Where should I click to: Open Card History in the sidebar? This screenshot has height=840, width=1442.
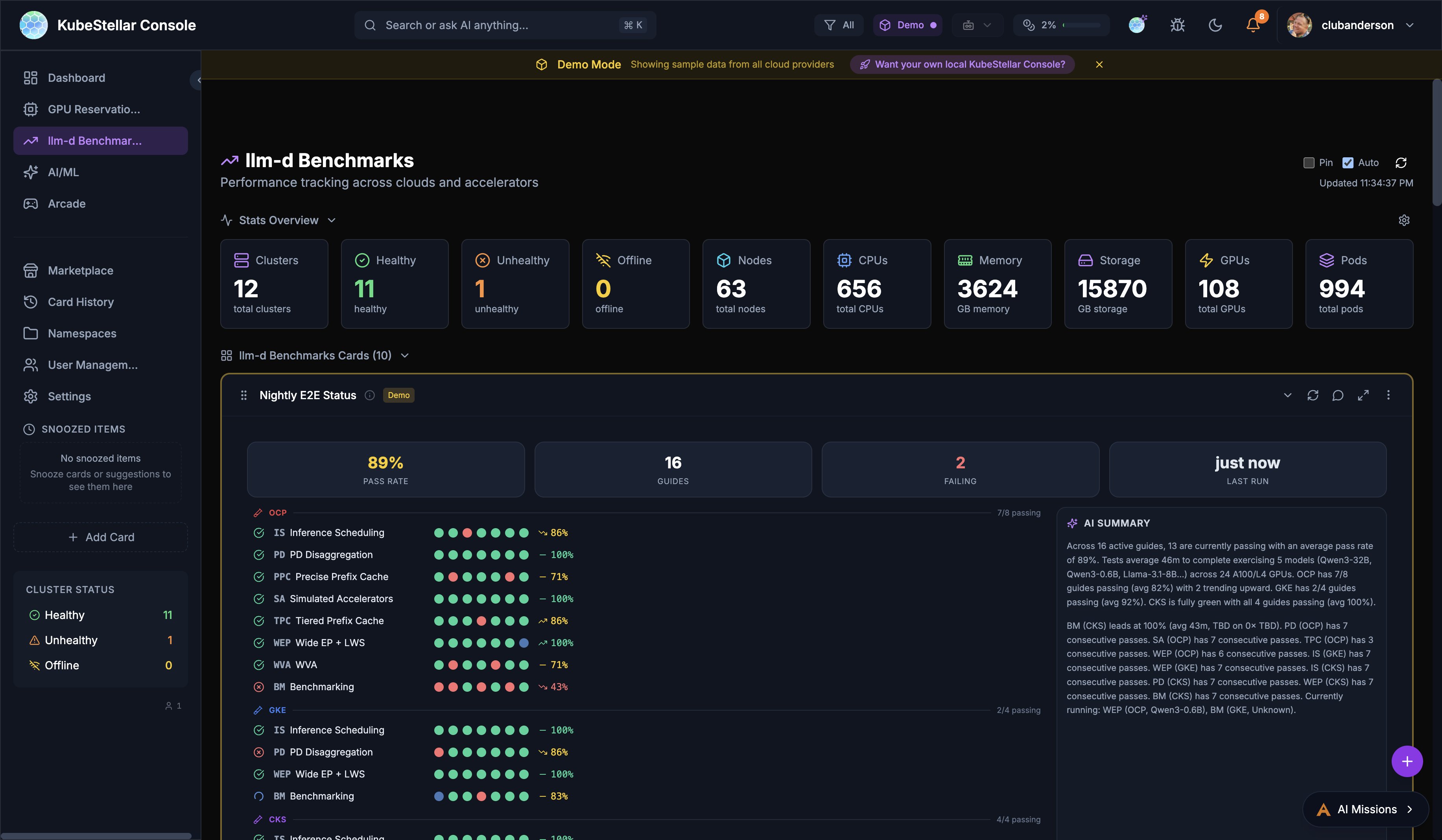(80, 302)
